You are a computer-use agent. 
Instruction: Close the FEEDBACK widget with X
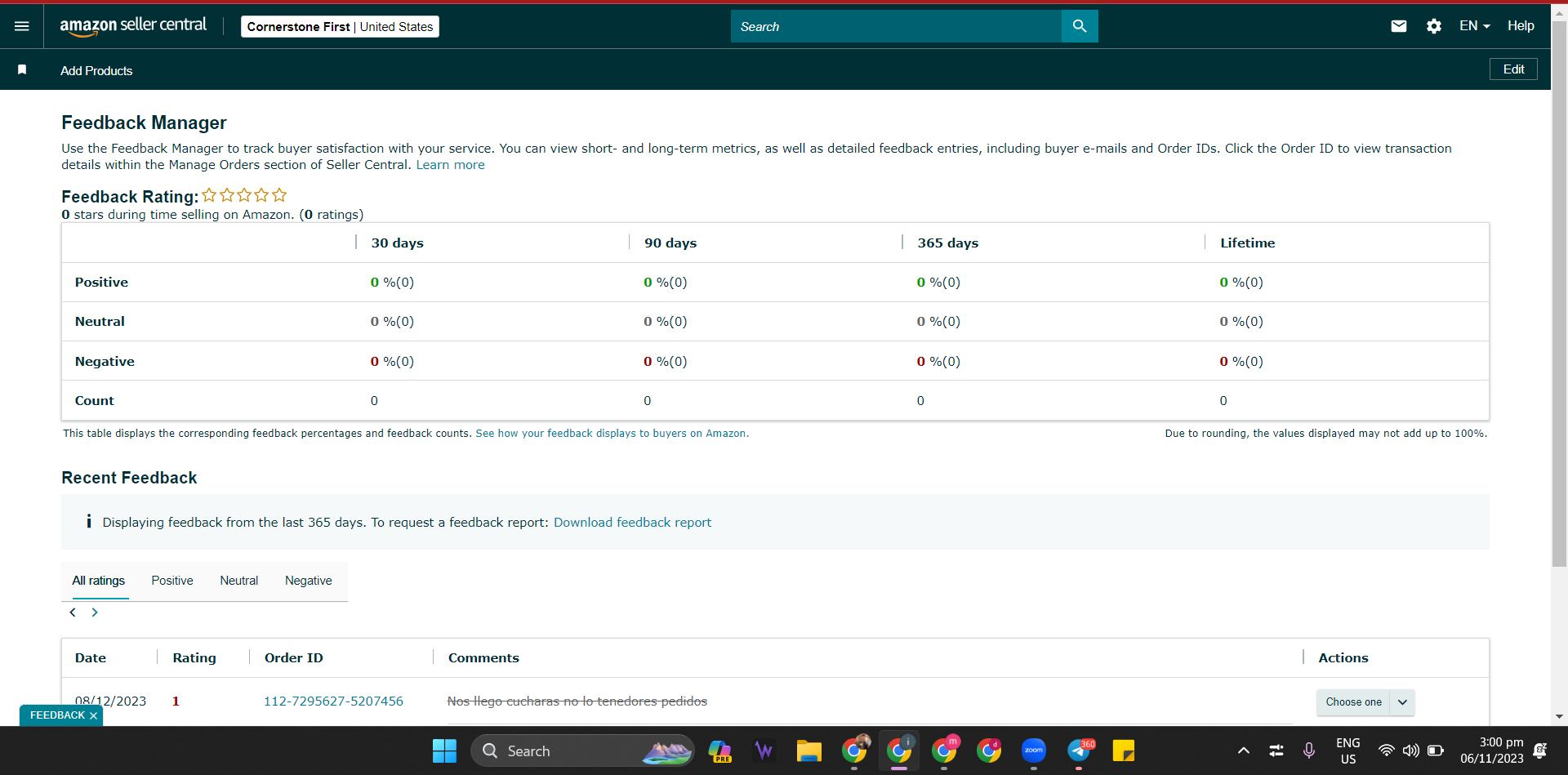[x=94, y=716]
